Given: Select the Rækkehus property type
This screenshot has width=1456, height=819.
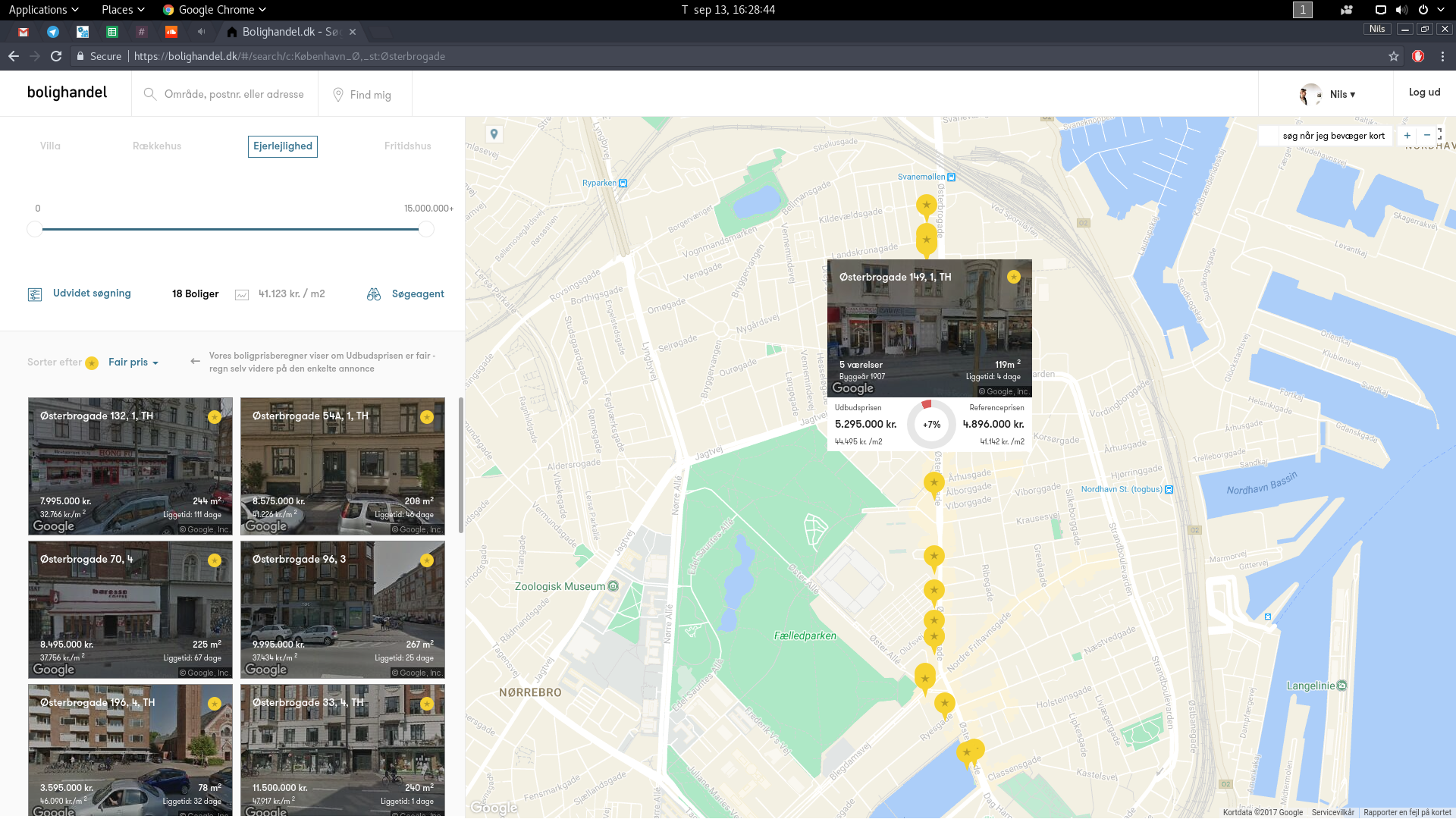Looking at the screenshot, I should pos(157,146).
